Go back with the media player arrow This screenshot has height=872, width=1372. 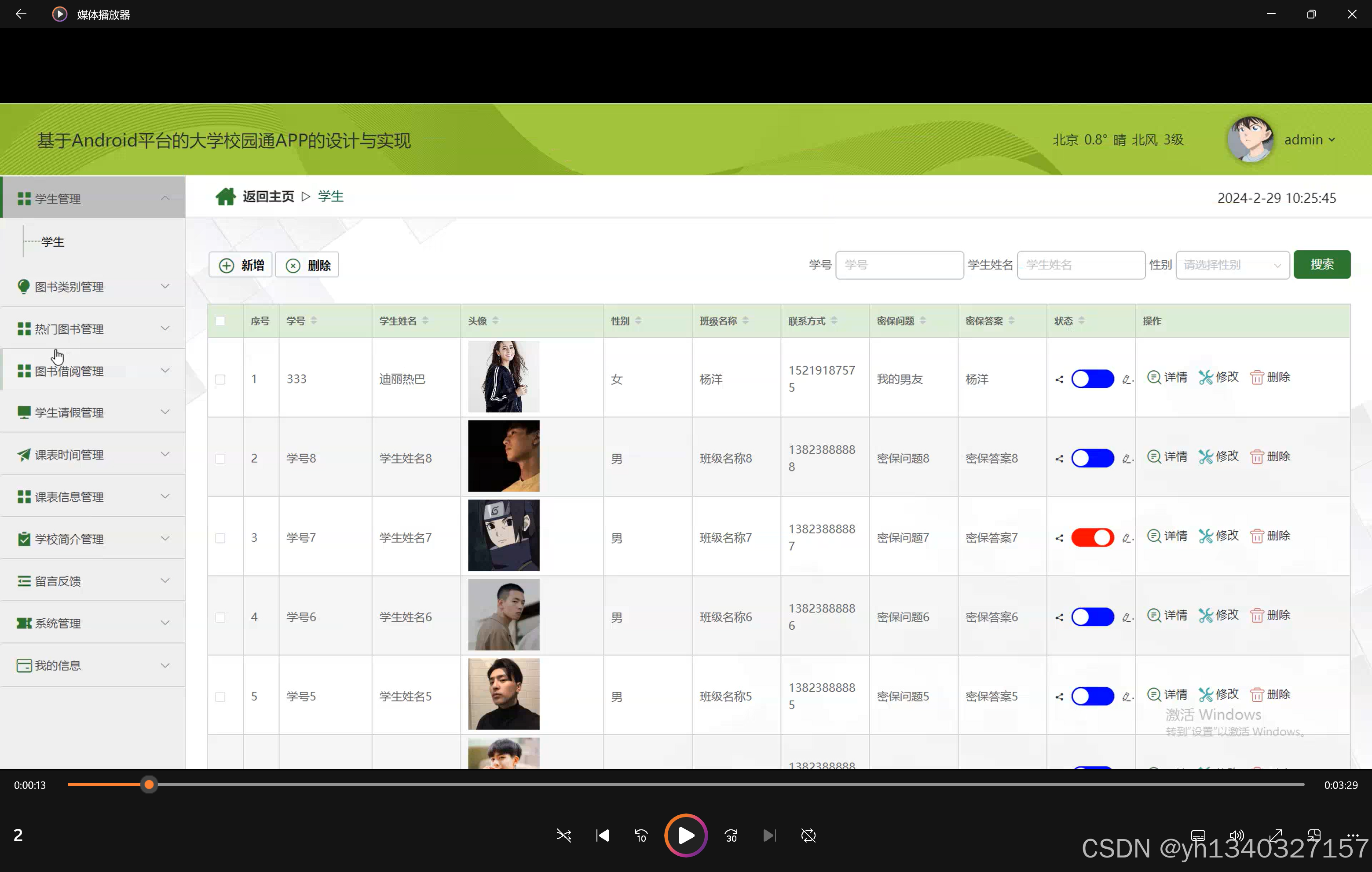pos(21,14)
